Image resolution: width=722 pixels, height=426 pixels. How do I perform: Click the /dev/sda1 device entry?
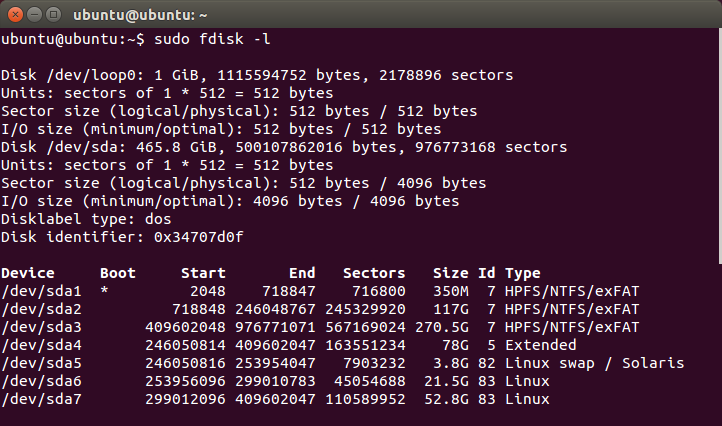pyautogui.click(x=41, y=291)
